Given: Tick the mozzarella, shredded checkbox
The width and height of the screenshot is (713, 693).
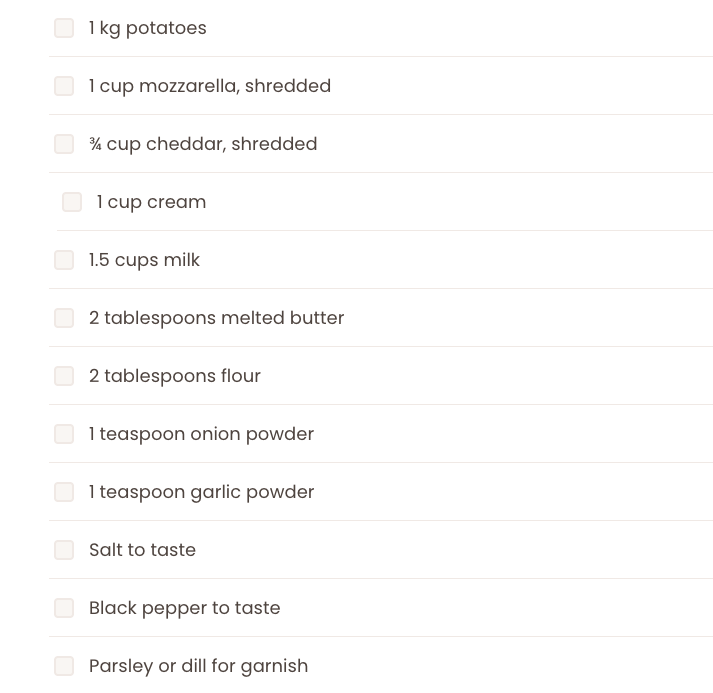Looking at the screenshot, I should tap(64, 86).
